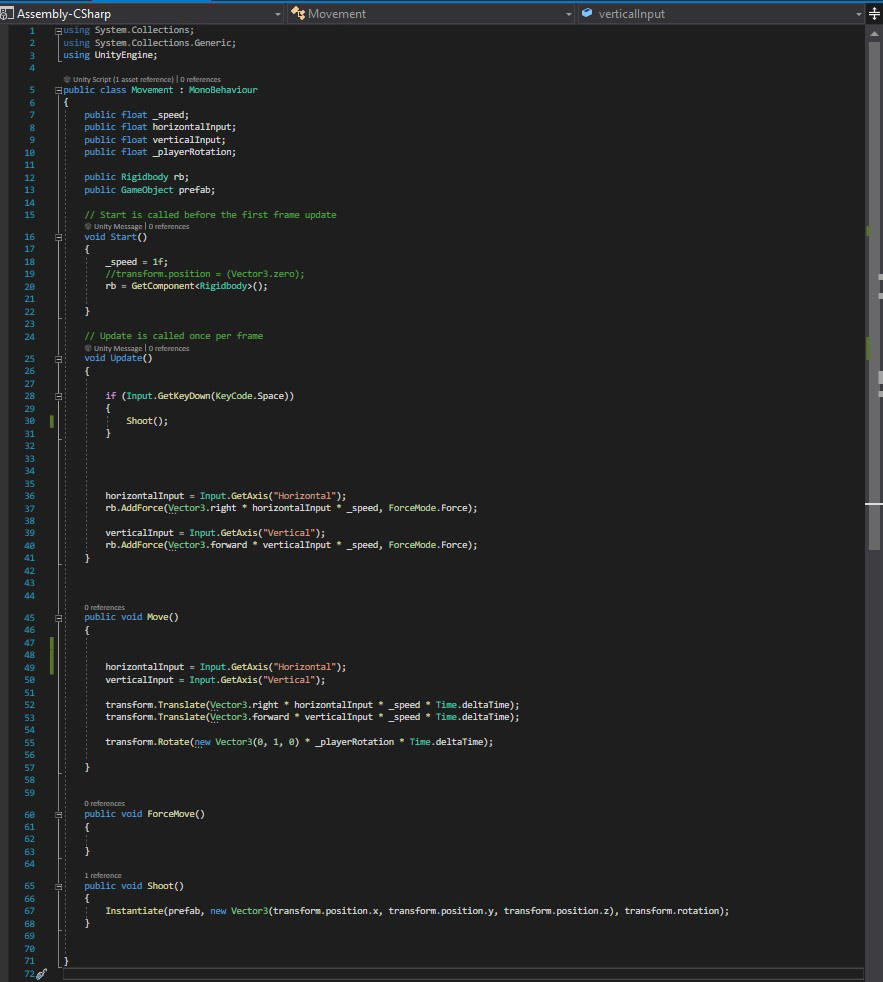Click the Assembly-CSharp project icon
This screenshot has height=982, width=883.
(x=6, y=13)
